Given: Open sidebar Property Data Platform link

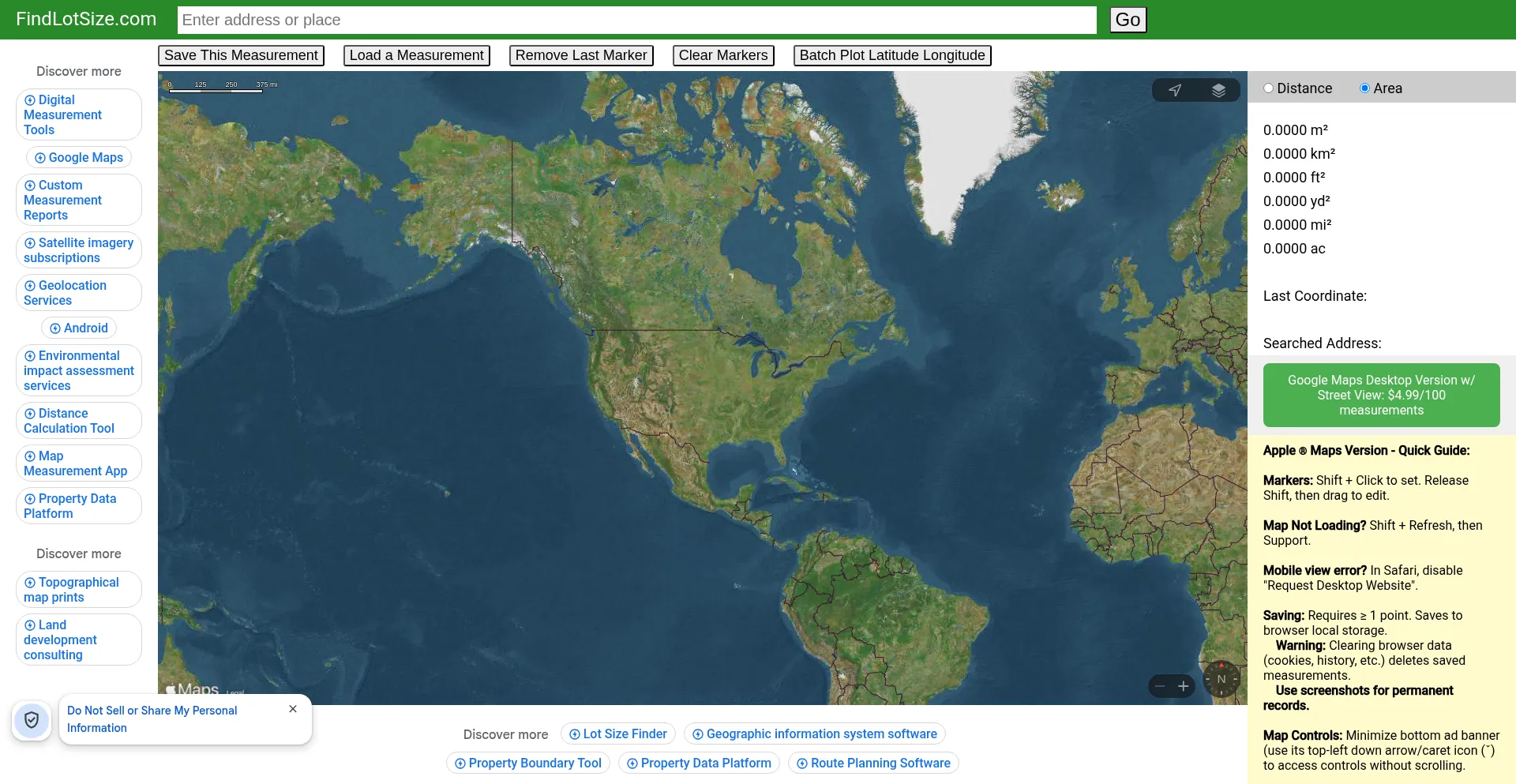Looking at the screenshot, I should coord(79,506).
